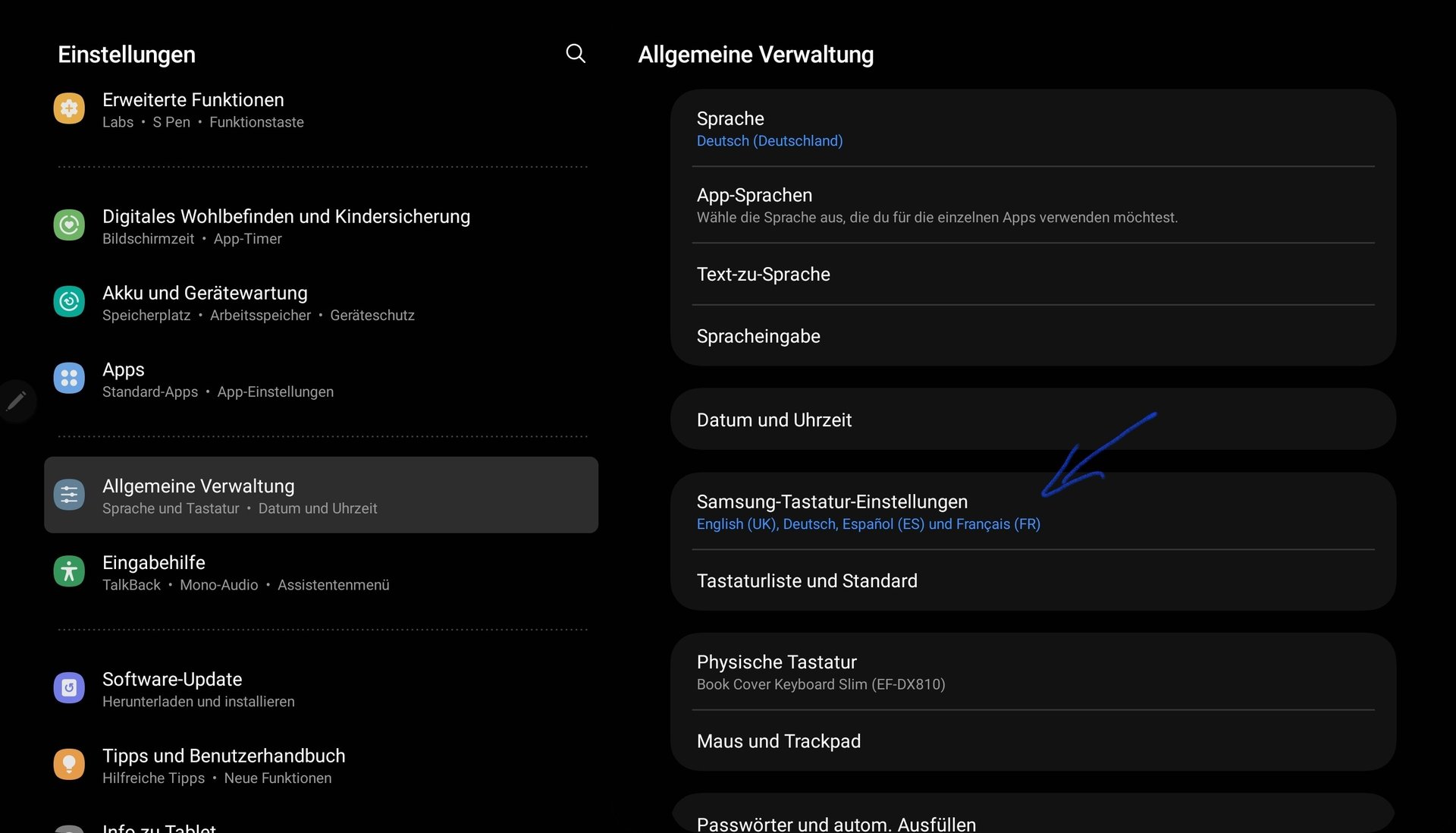Tap the Eingabehilfe accessibility person icon

[x=69, y=572]
